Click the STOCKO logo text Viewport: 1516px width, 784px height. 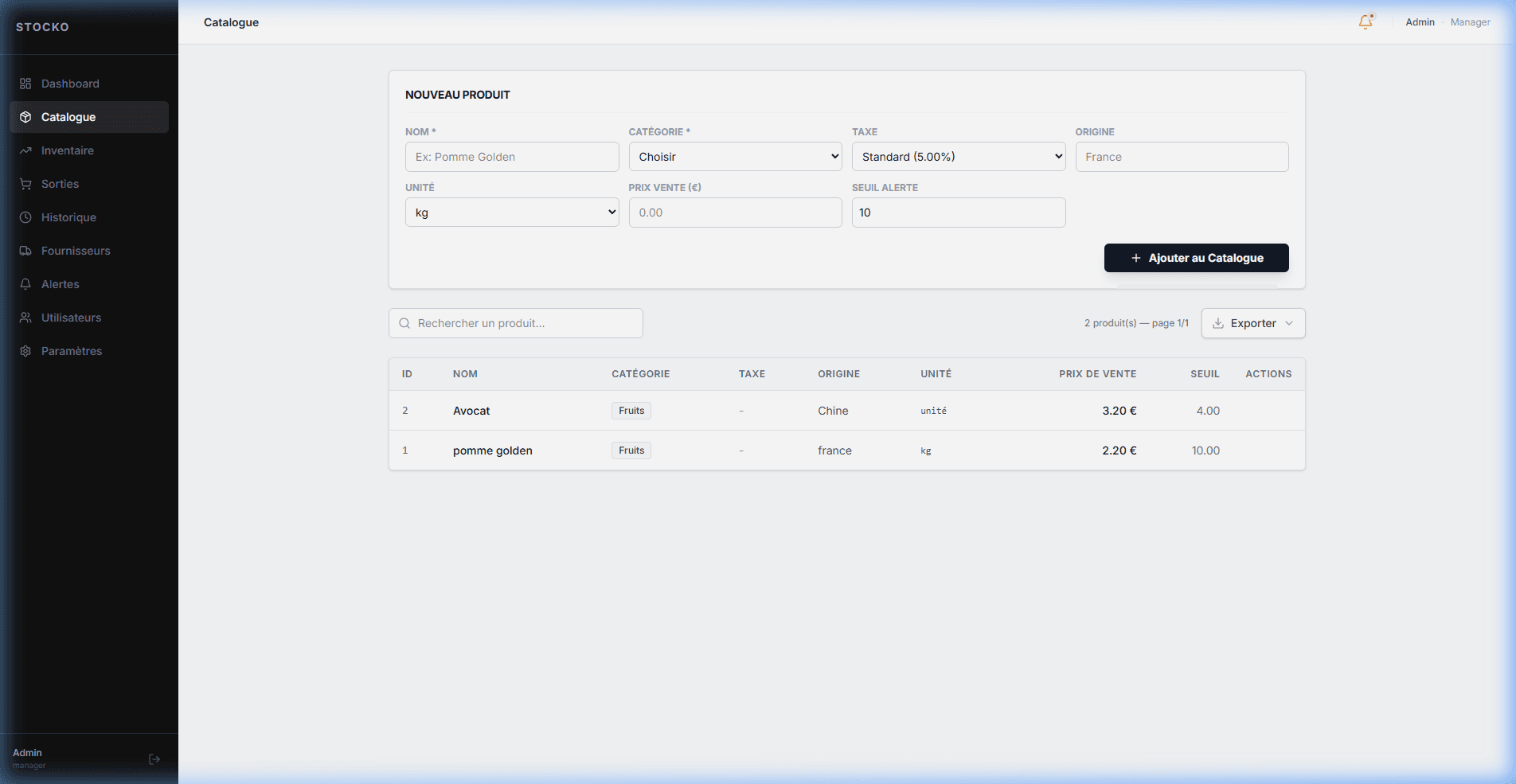click(x=42, y=27)
